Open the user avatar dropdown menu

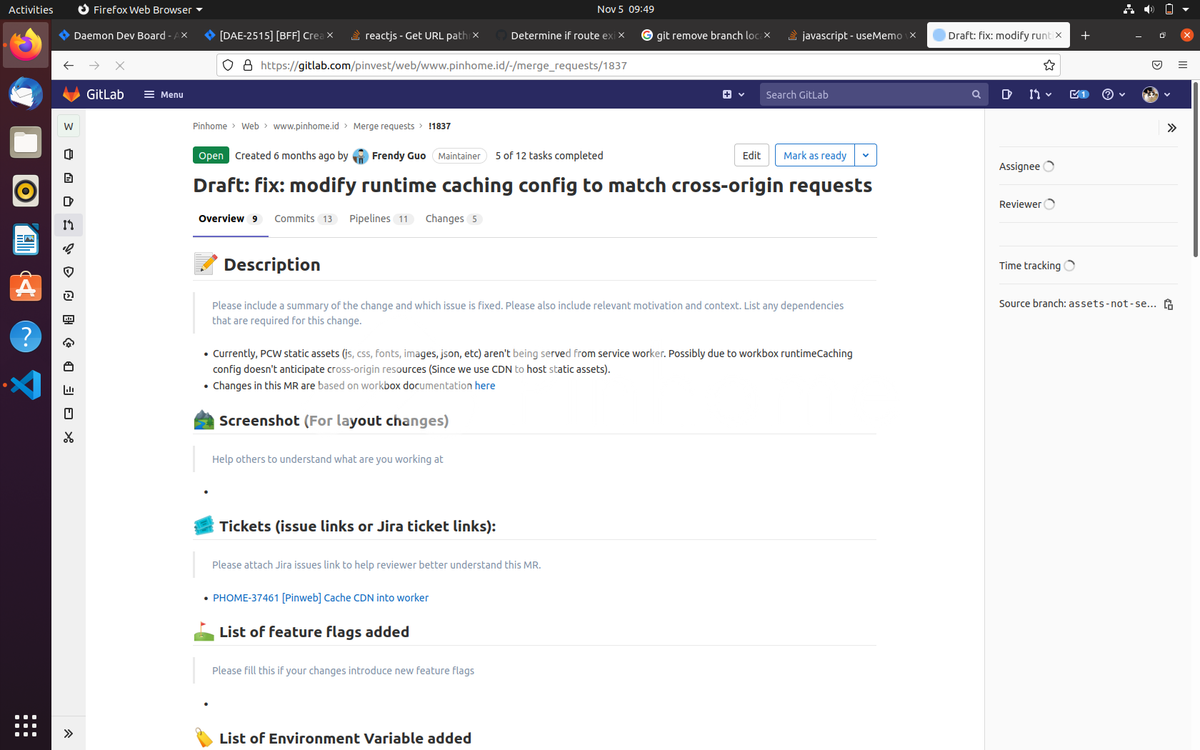click(x=1156, y=94)
